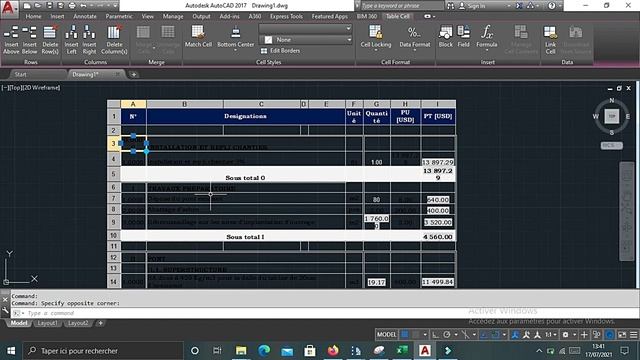
Task: Click the Sign In button
Action: [472, 6]
